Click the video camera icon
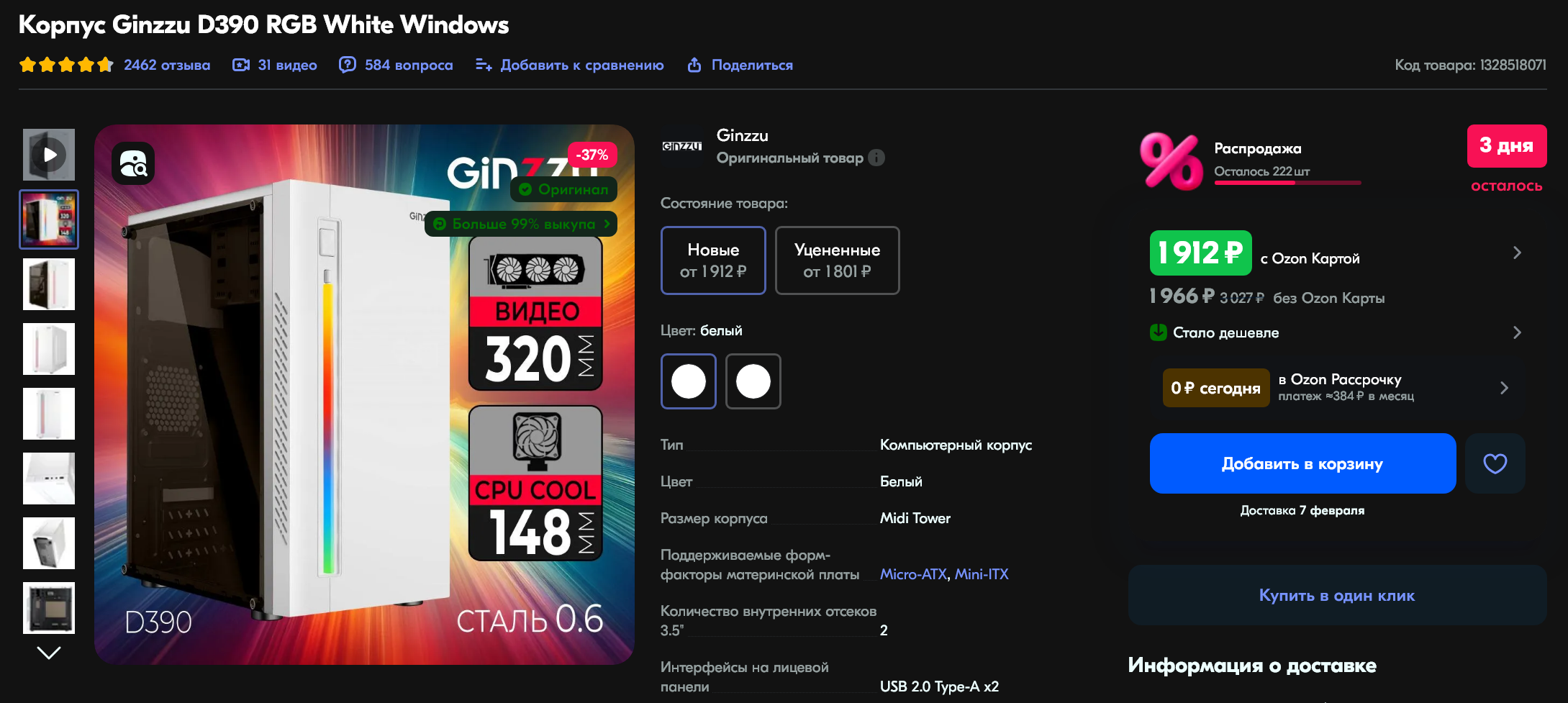Screen dimensions: 1568x703 tap(241, 65)
